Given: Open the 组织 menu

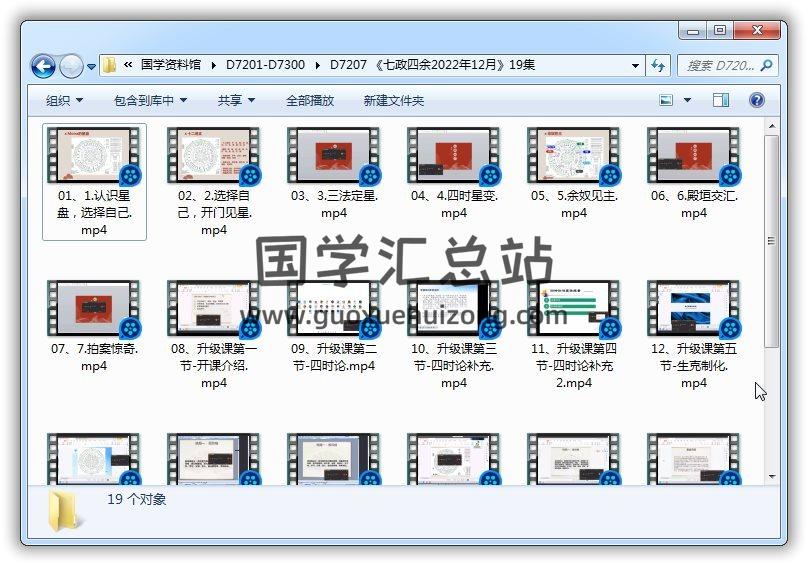Looking at the screenshot, I should (64, 100).
